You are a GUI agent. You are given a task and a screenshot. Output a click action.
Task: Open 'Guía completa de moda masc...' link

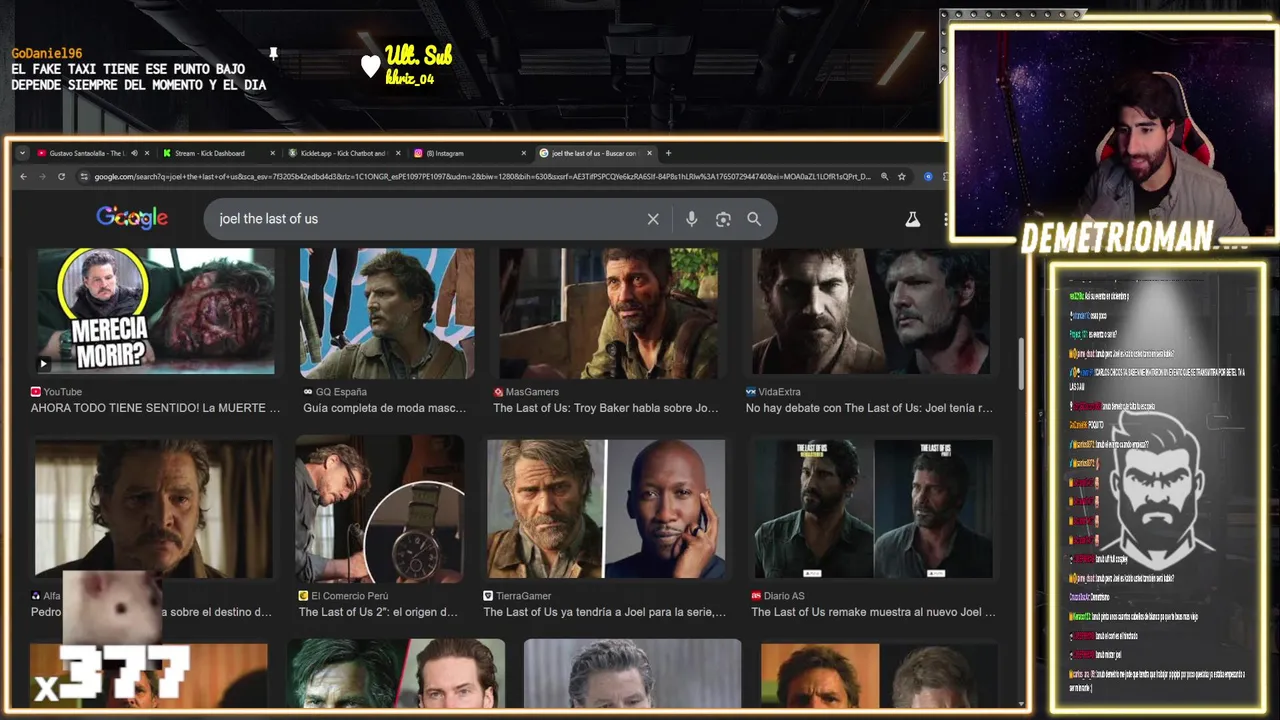coord(384,408)
